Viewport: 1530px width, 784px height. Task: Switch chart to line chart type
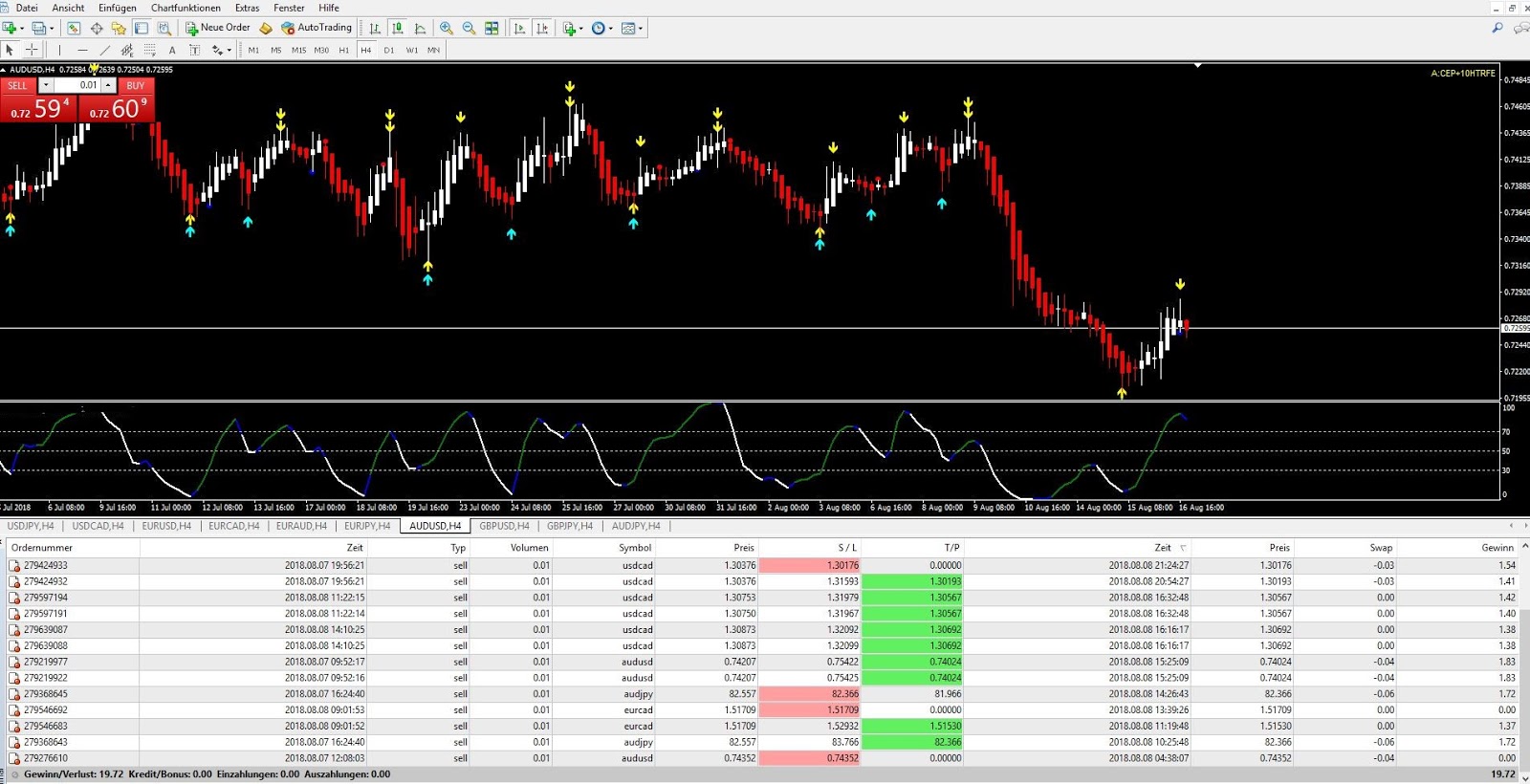(420, 29)
